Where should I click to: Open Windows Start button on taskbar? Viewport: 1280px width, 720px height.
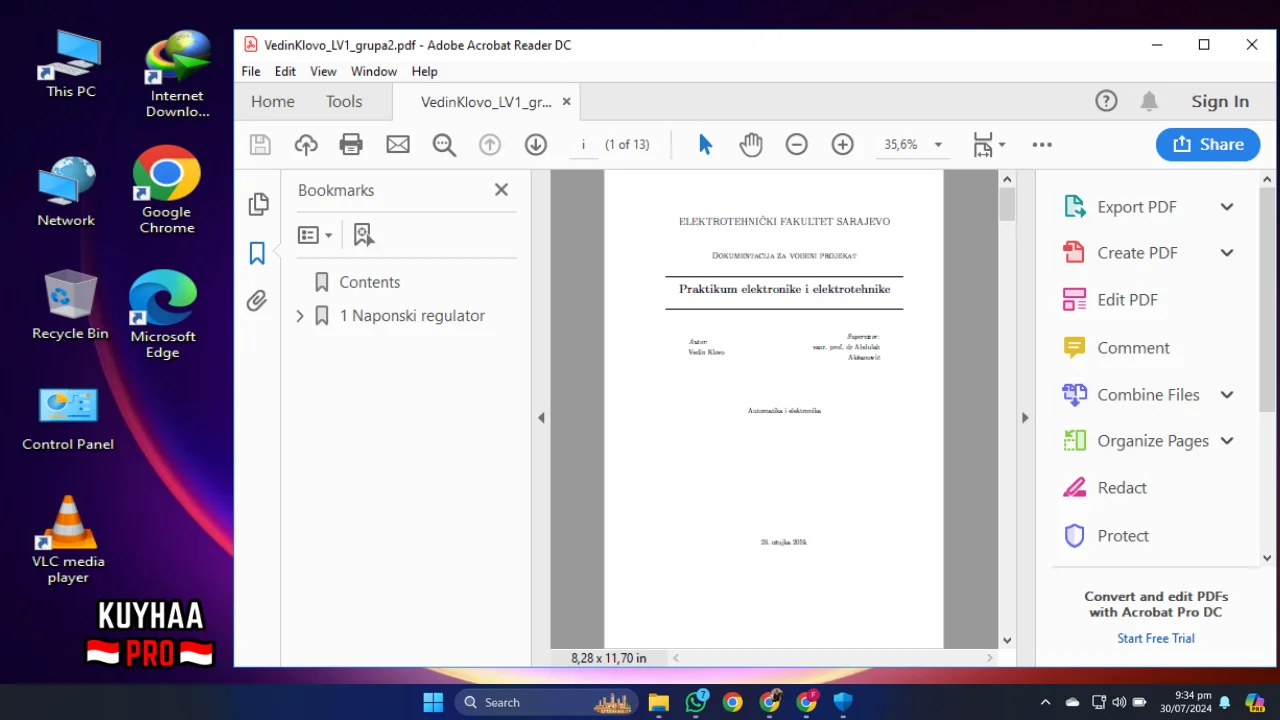[x=433, y=702]
